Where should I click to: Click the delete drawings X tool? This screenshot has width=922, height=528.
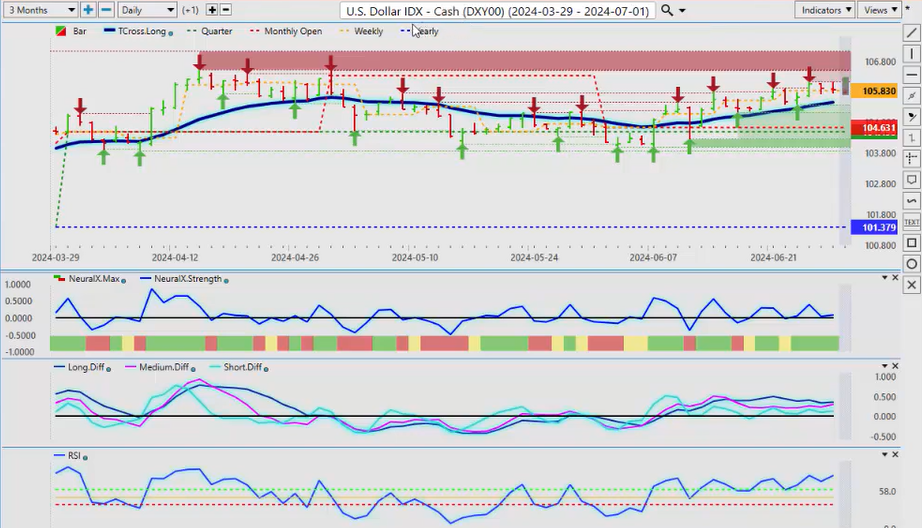coord(911,285)
